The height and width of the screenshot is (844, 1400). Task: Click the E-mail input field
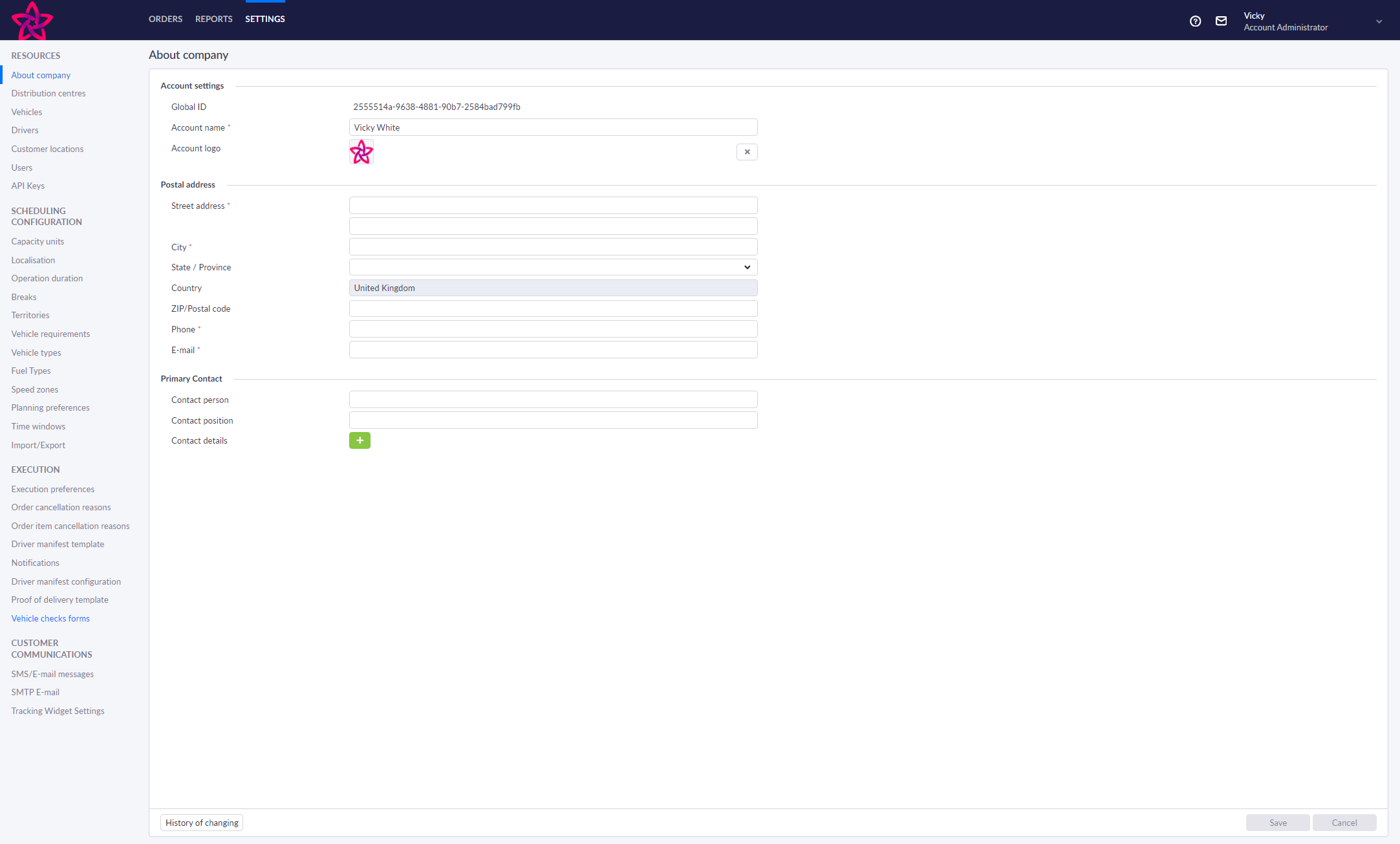[x=553, y=350]
